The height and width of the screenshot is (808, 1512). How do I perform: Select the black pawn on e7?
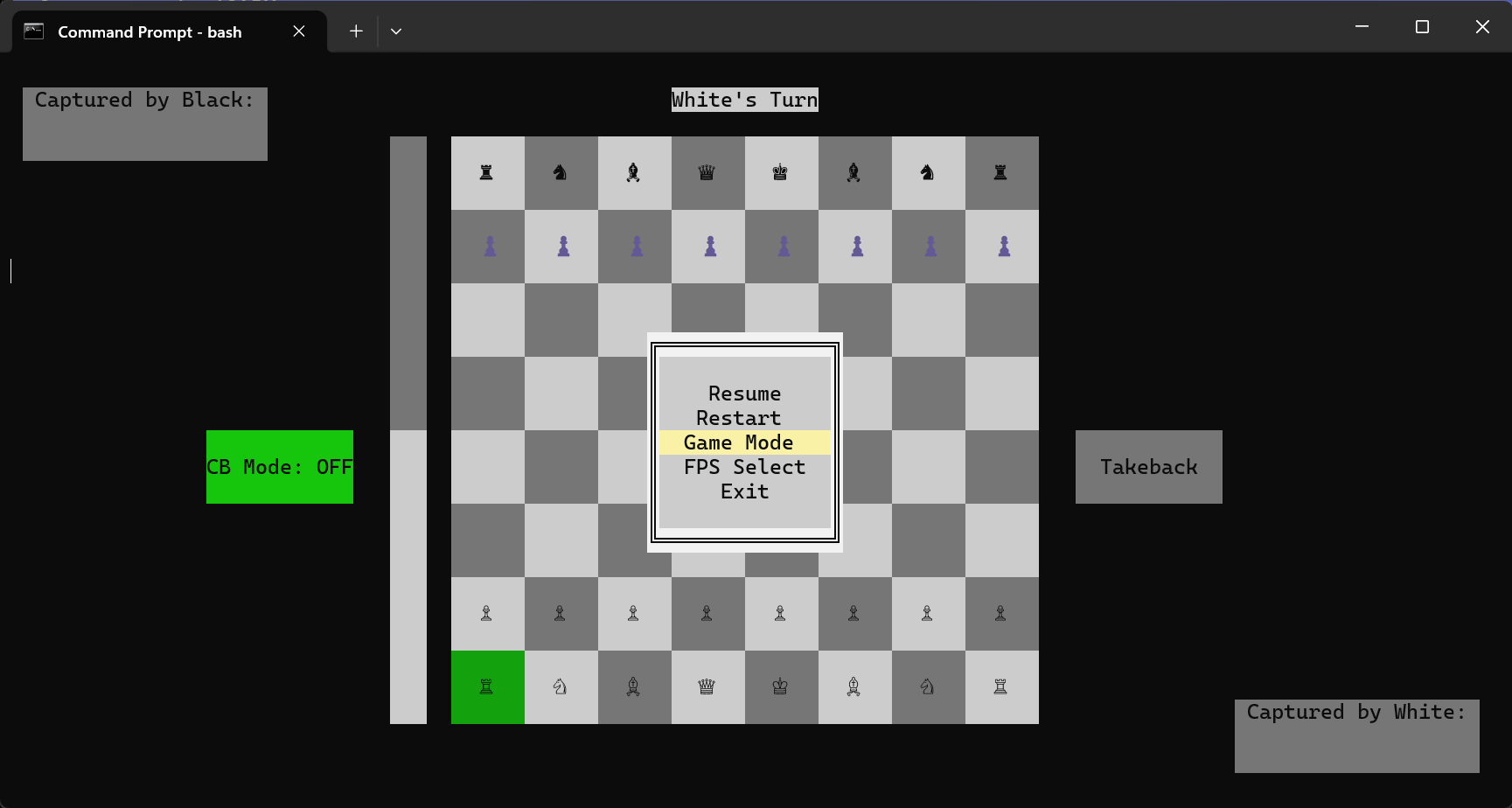point(781,246)
